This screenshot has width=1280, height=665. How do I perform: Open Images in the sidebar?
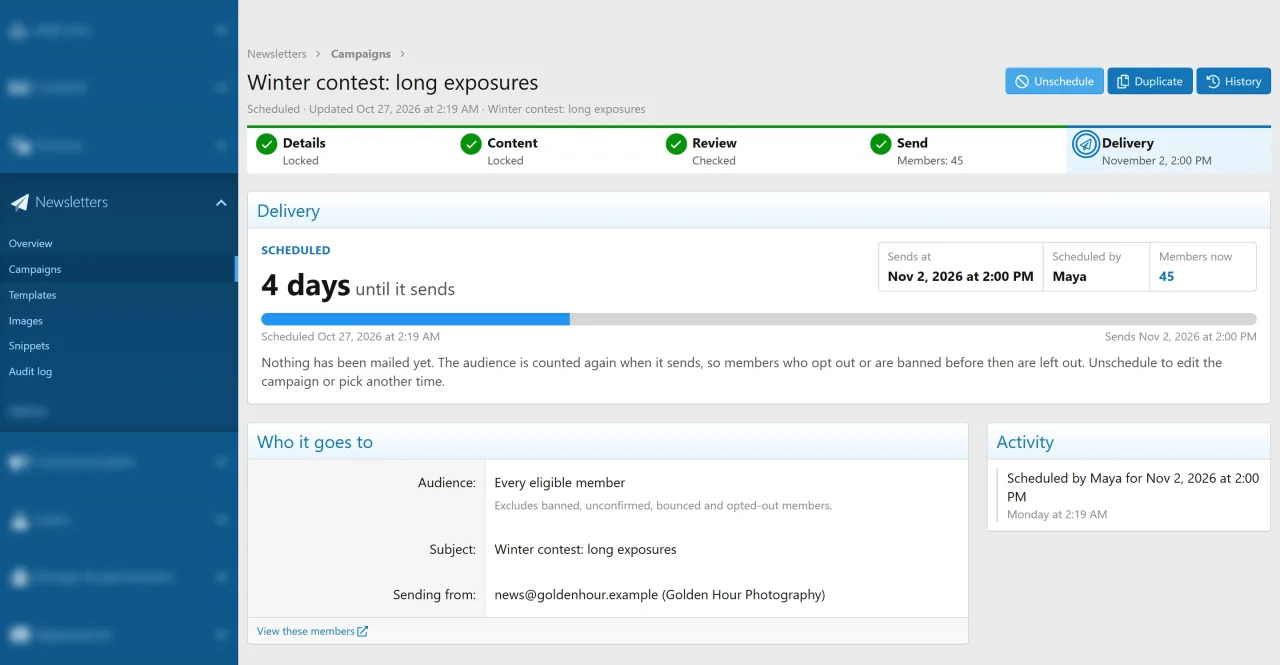pyautogui.click(x=119, y=321)
